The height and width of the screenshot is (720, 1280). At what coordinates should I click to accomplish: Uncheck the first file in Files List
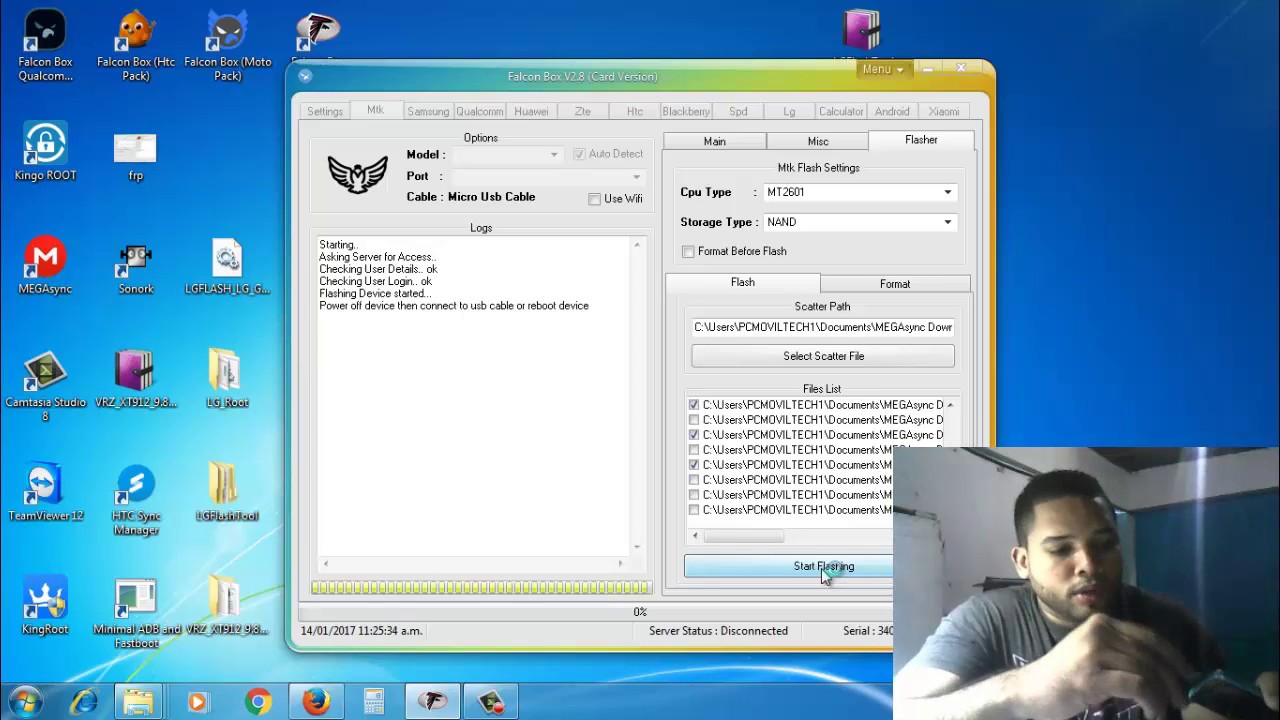tap(694, 405)
